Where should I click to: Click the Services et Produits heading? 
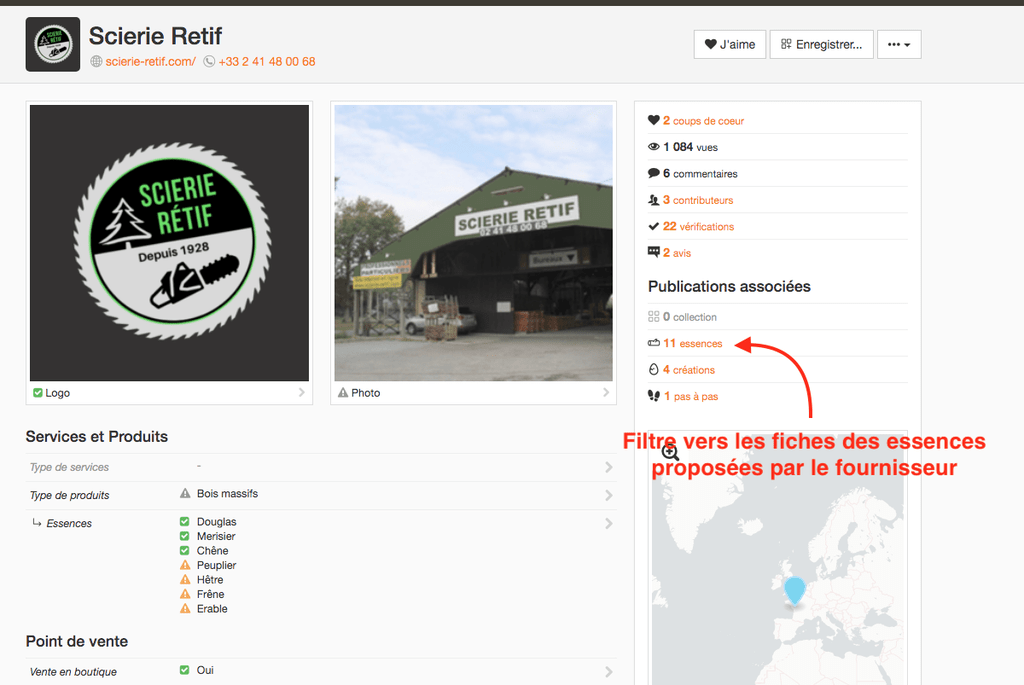click(97, 436)
